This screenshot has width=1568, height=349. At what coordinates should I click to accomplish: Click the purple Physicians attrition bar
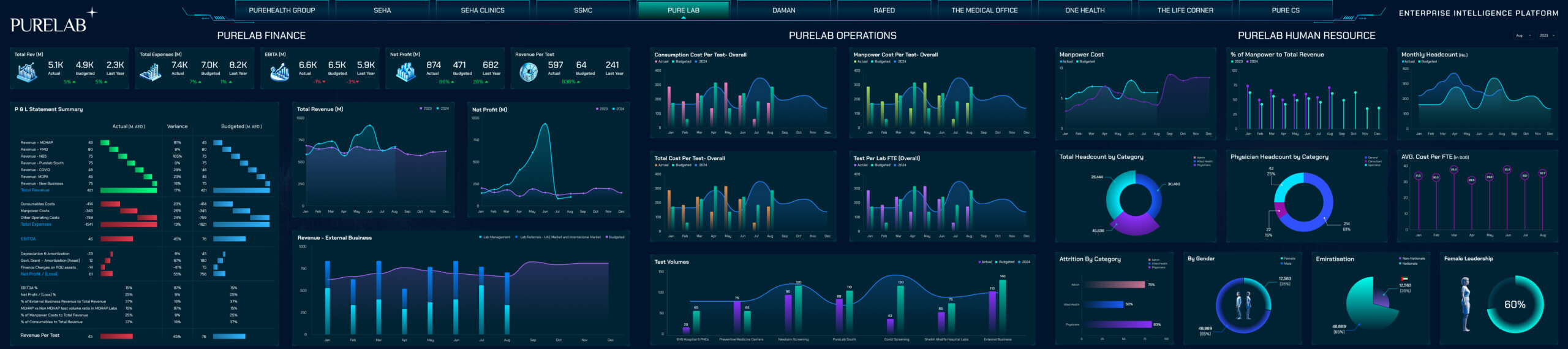[x=1118, y=324]
